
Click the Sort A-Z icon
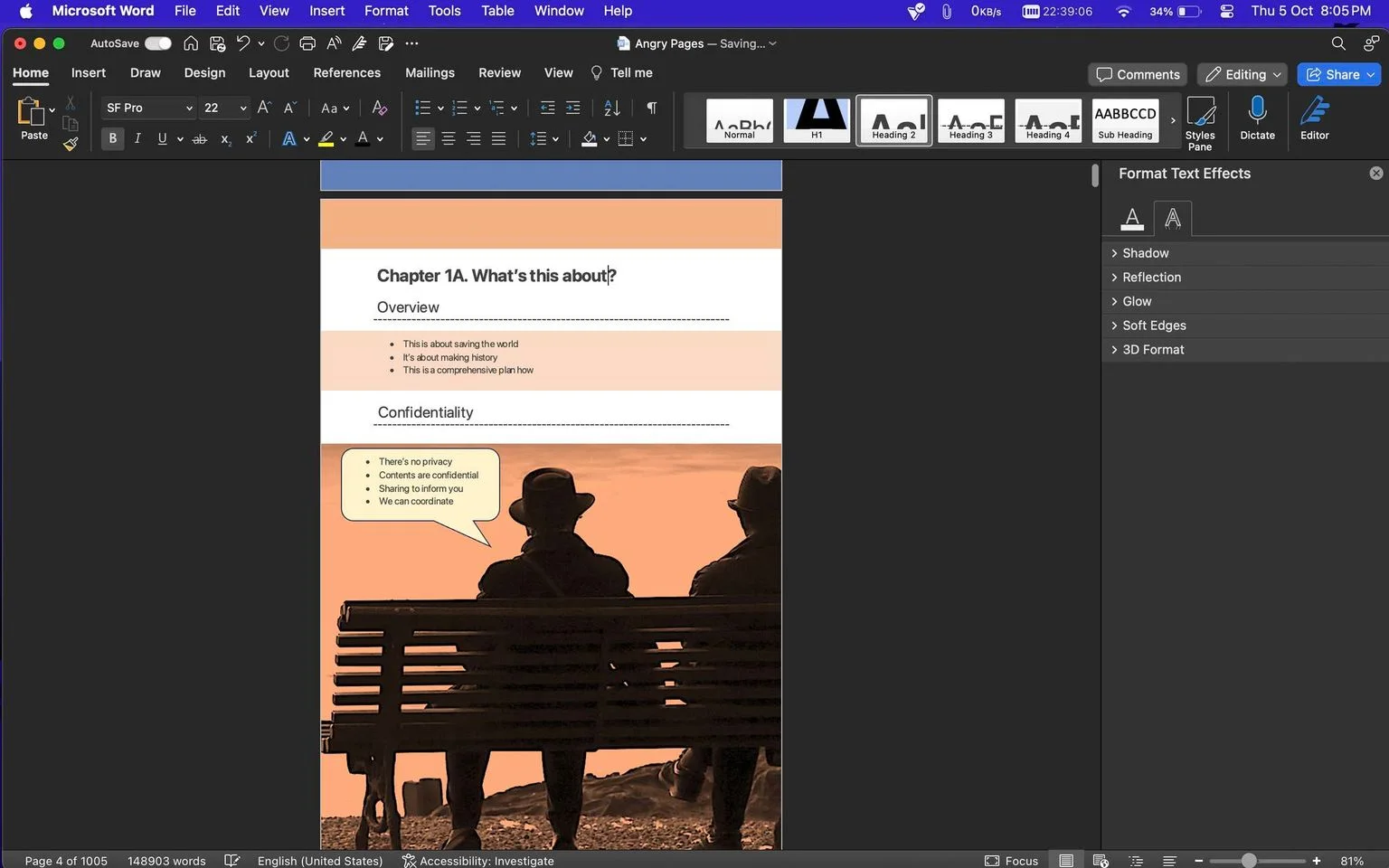[612, 108]
